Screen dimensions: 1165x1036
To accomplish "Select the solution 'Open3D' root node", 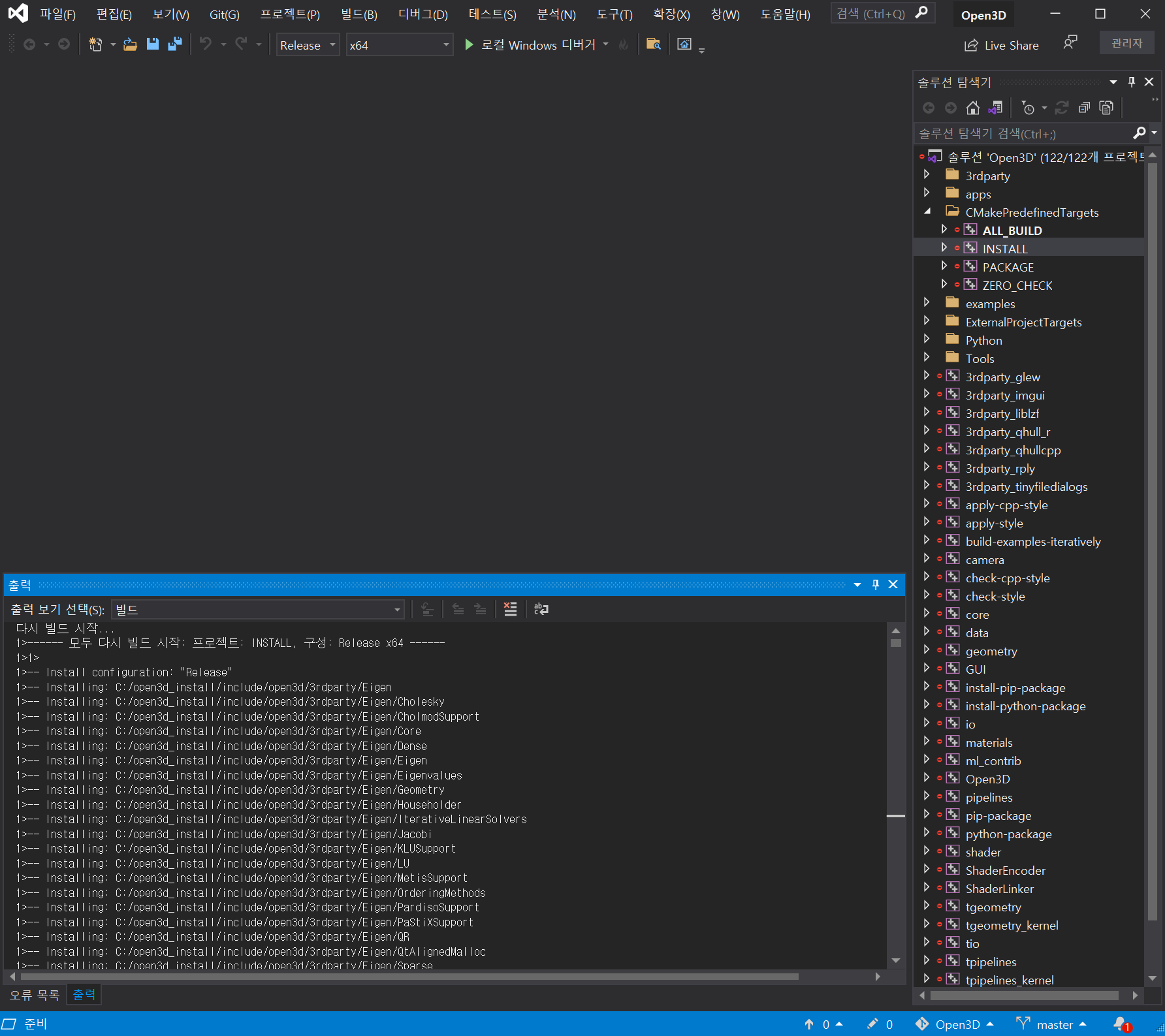I will (1045, 157).
